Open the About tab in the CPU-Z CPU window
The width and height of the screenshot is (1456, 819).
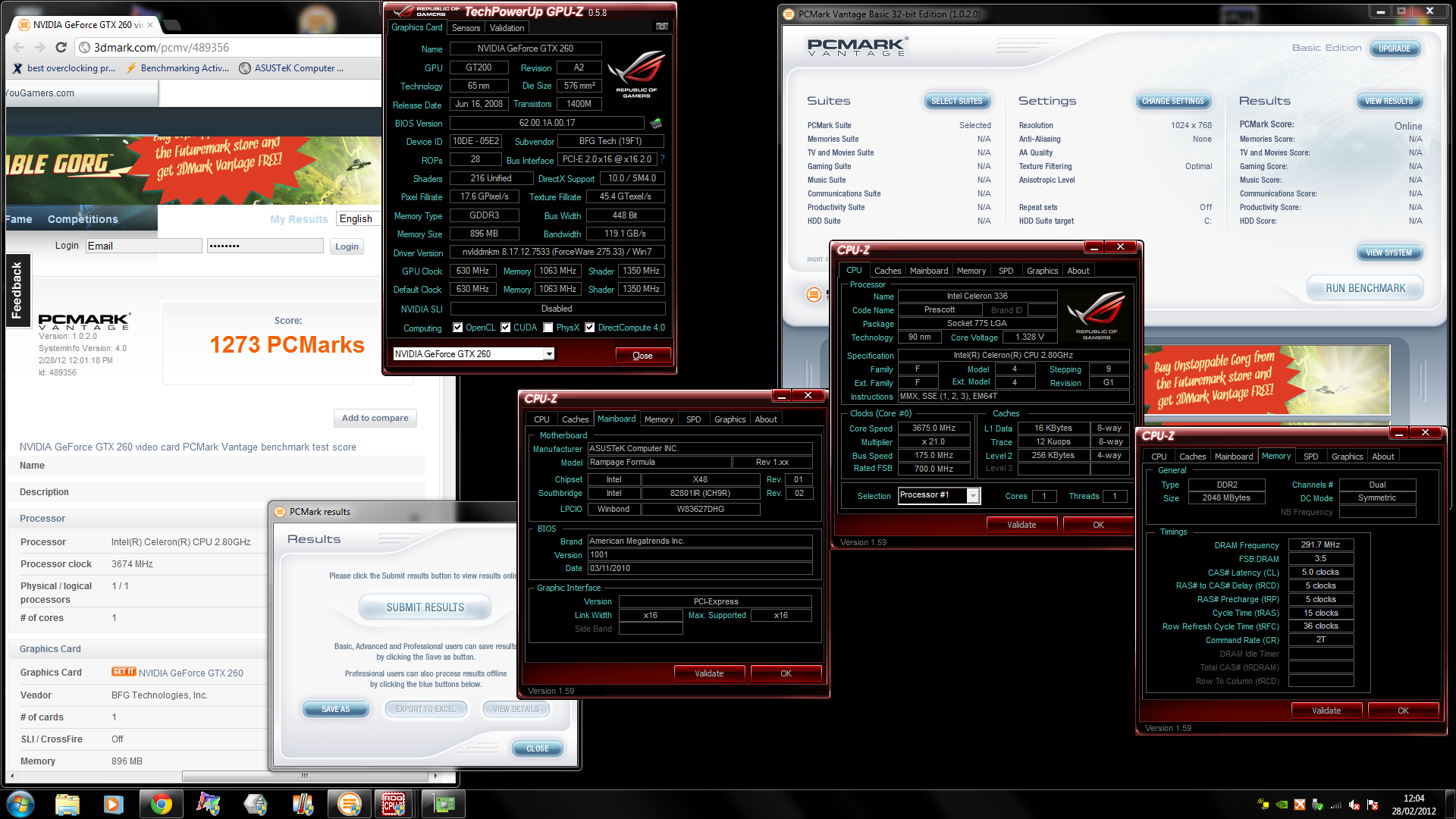coord(1078,271)
